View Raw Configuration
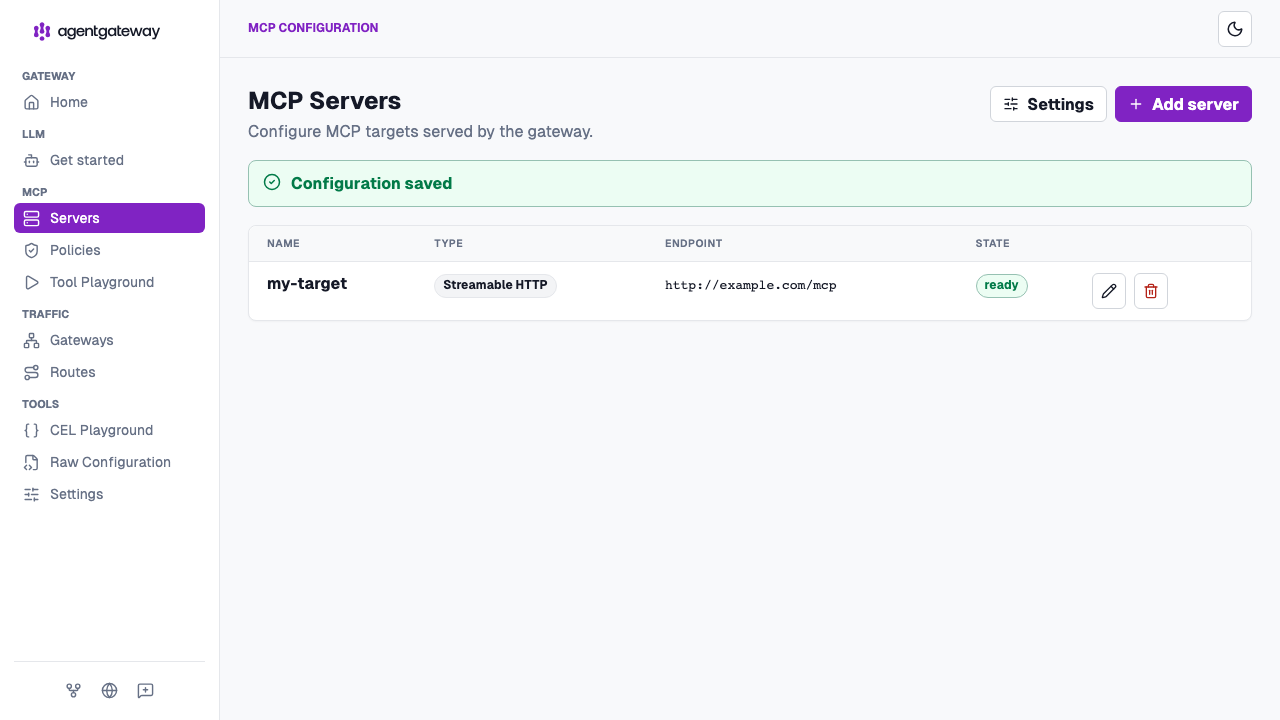Viewport: 1280px width, 720px height. 109,462
